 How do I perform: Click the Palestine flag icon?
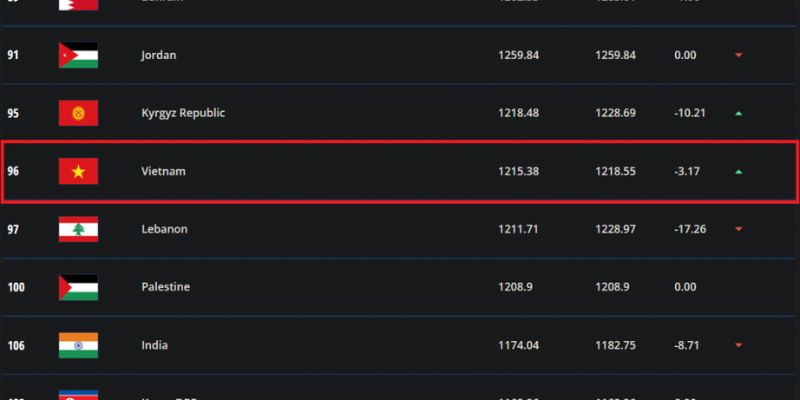[78, 287]
